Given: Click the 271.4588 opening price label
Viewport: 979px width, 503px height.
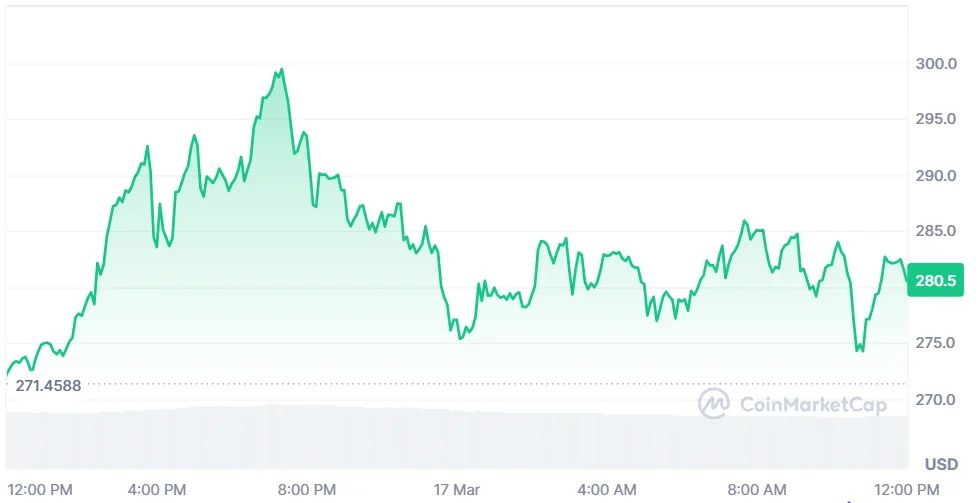Looking at the screenshot, I should 48,386.
